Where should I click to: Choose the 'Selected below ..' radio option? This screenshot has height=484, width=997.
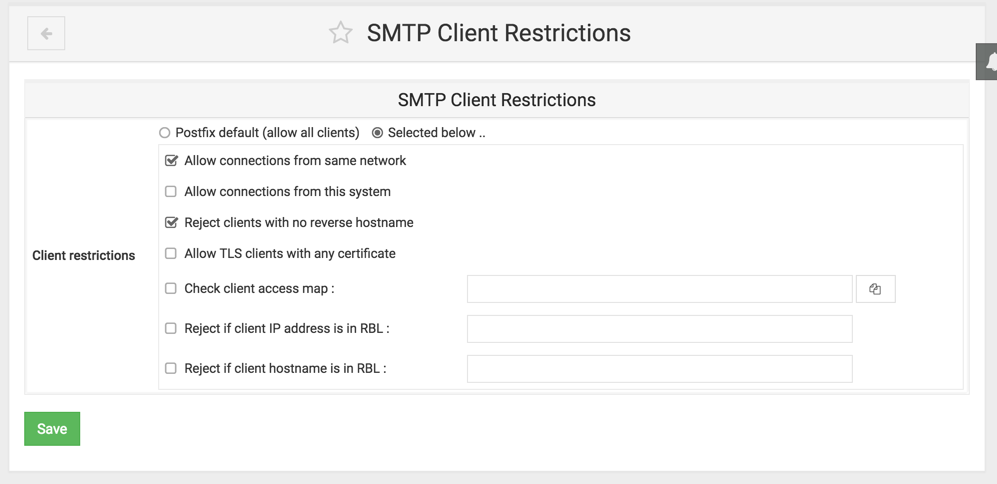[377, 133]
